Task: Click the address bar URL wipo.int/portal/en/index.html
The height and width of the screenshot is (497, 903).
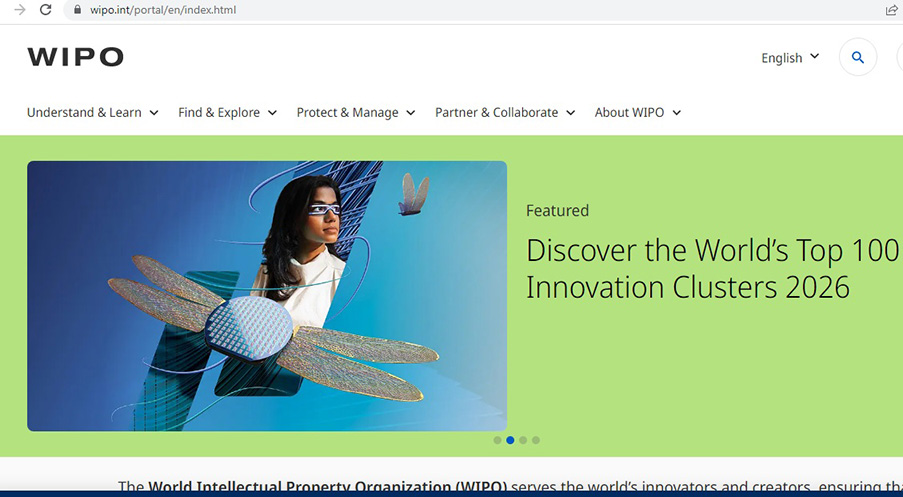Action: point(163,10)
